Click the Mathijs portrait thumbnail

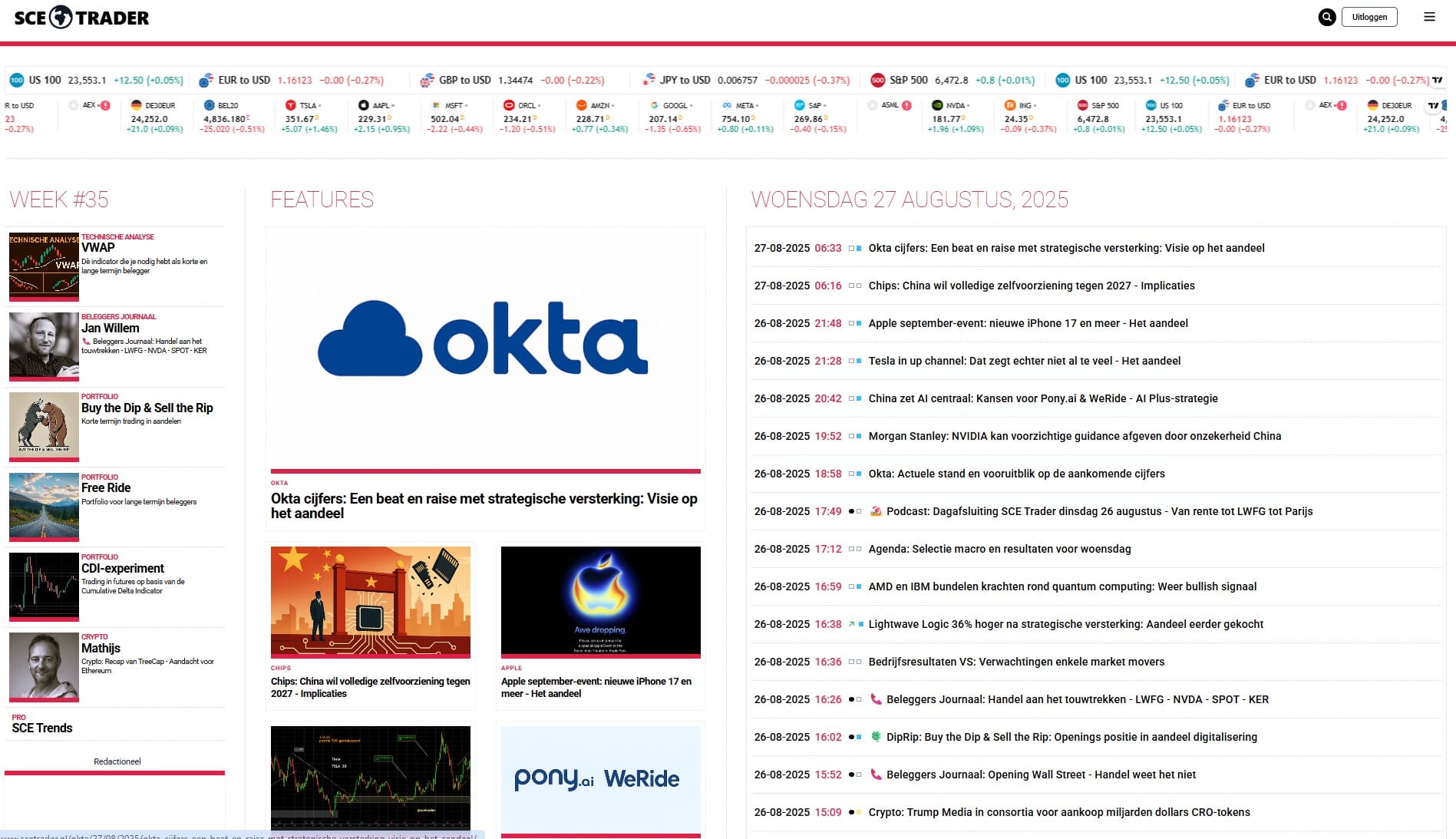44,667
